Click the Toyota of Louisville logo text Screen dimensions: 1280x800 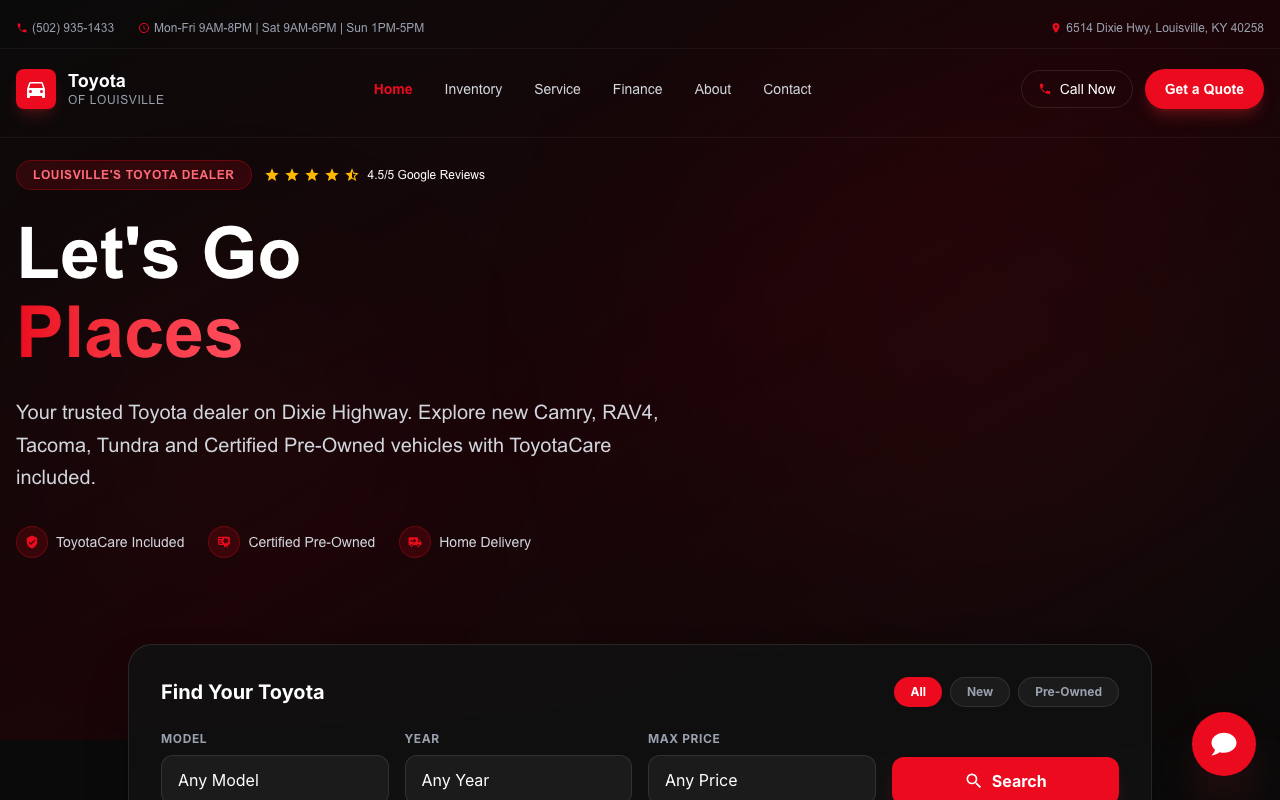click(116, 89)
